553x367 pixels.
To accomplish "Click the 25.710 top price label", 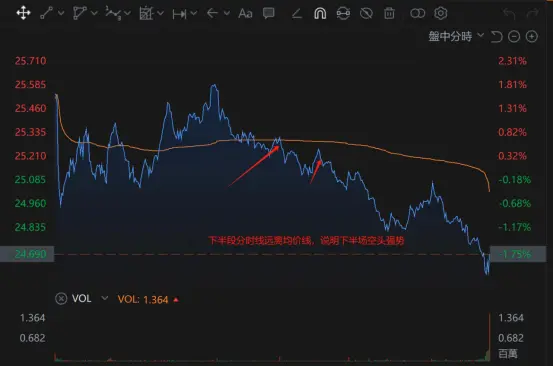I will click(30, 61).
